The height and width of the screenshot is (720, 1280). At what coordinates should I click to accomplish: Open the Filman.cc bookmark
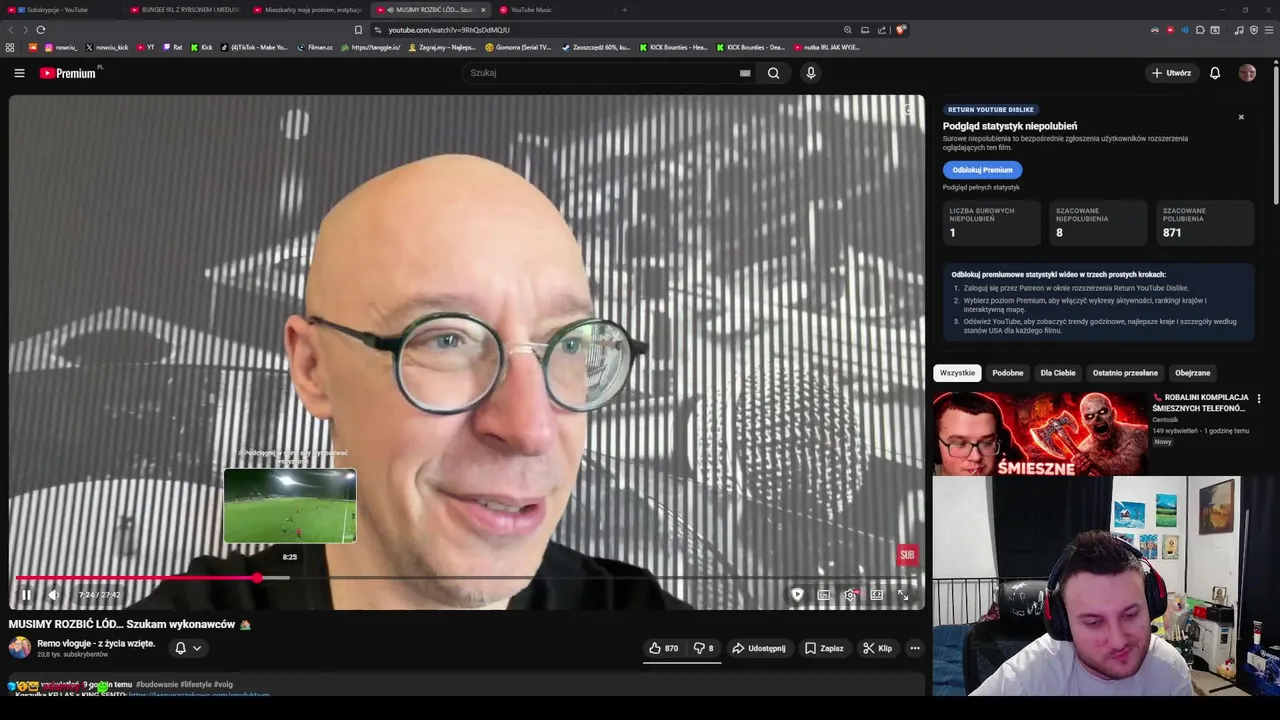pyautogui.click(x=315, y=47)
